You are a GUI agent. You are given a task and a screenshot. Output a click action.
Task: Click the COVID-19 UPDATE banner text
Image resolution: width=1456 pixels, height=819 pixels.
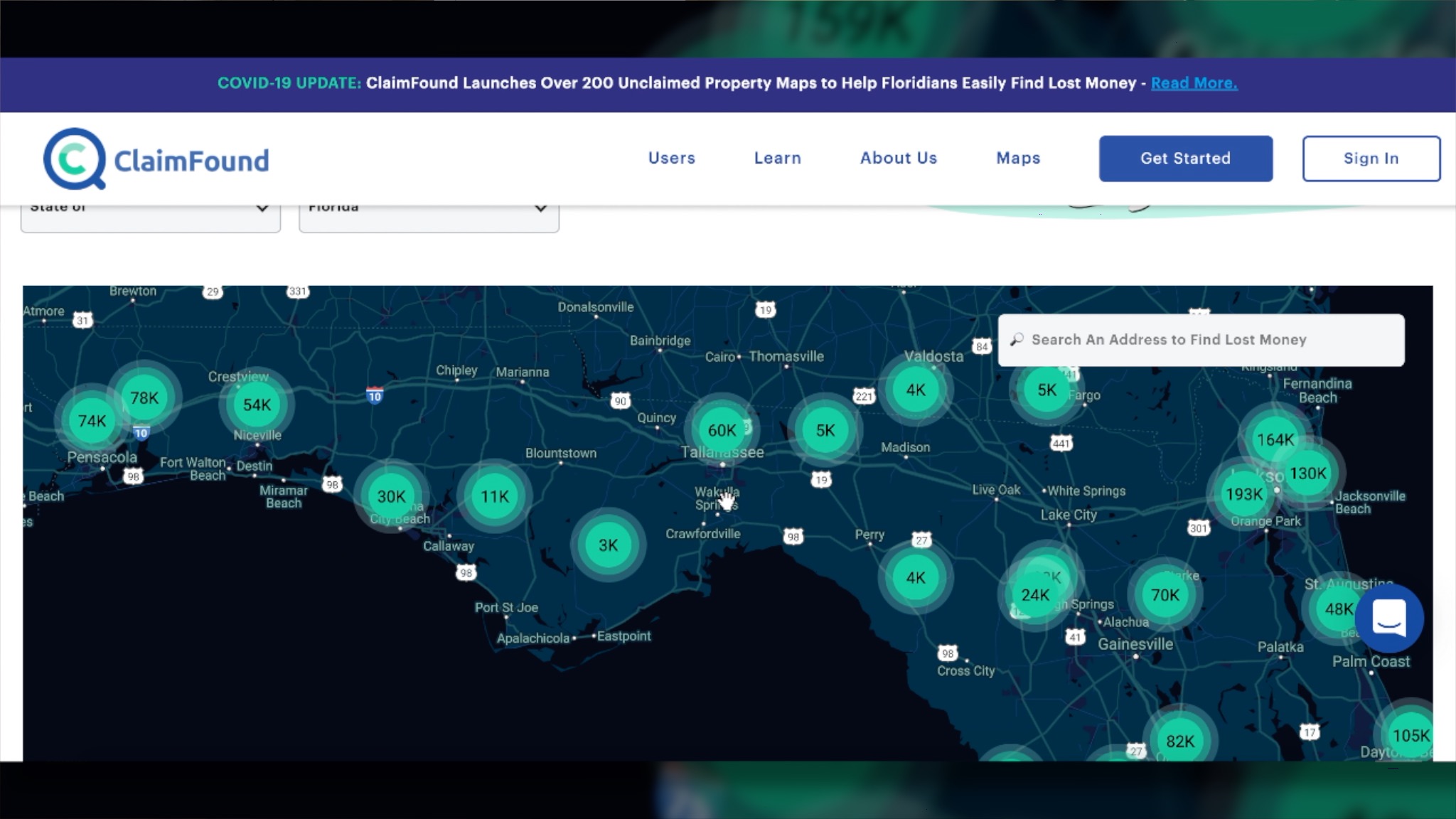pyautogui.click(x=289, y=83)
